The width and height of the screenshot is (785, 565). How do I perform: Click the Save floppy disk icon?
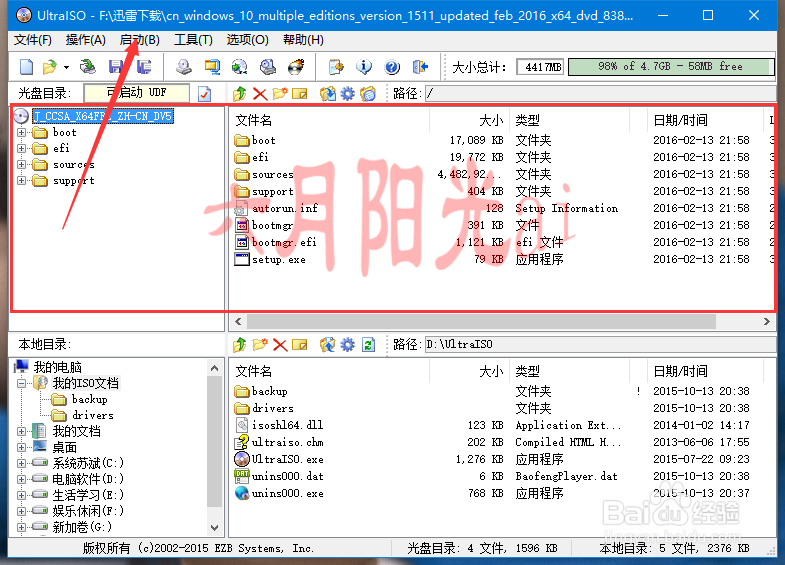point(116,67)
